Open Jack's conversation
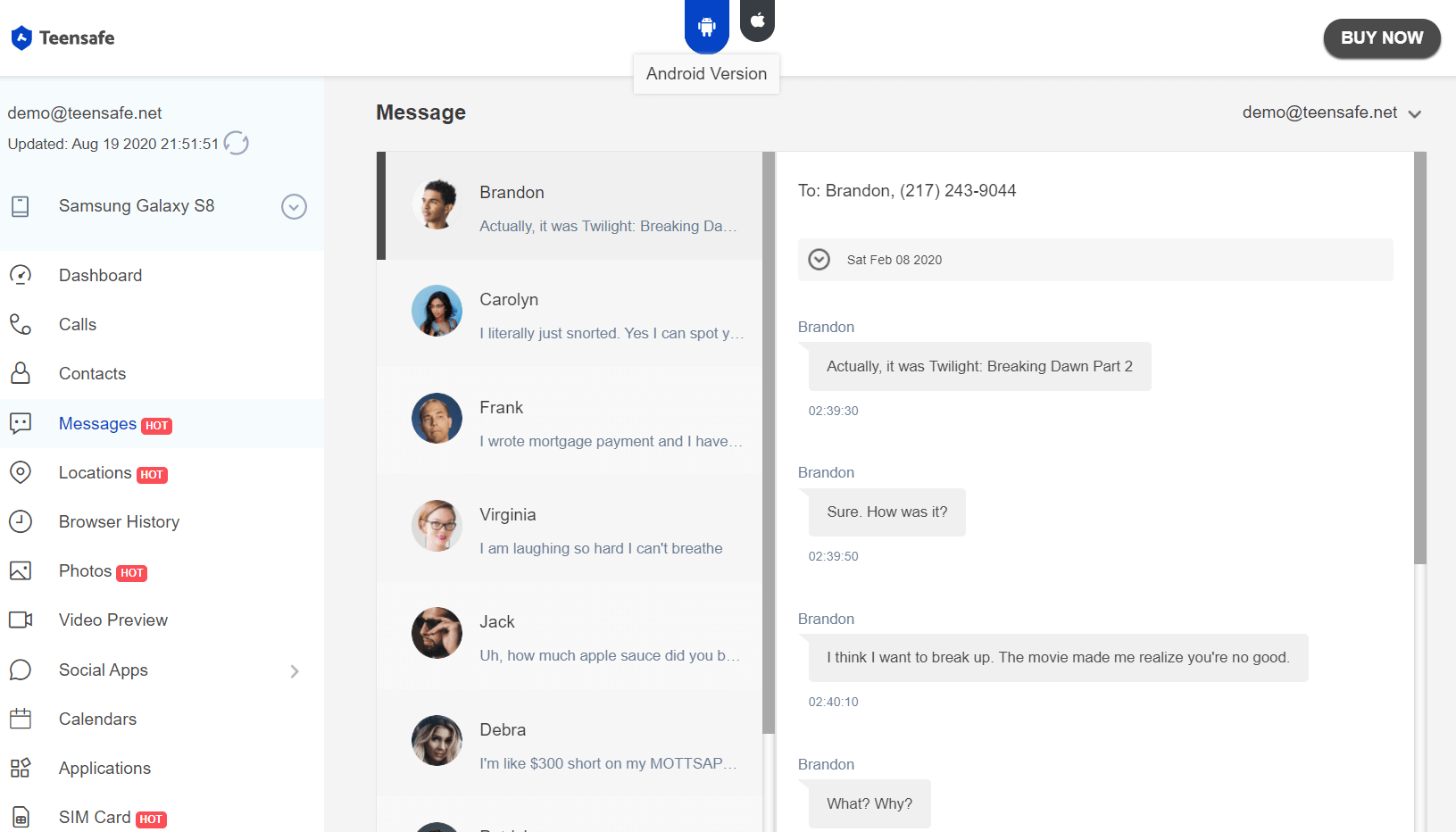 coord(570,636)
